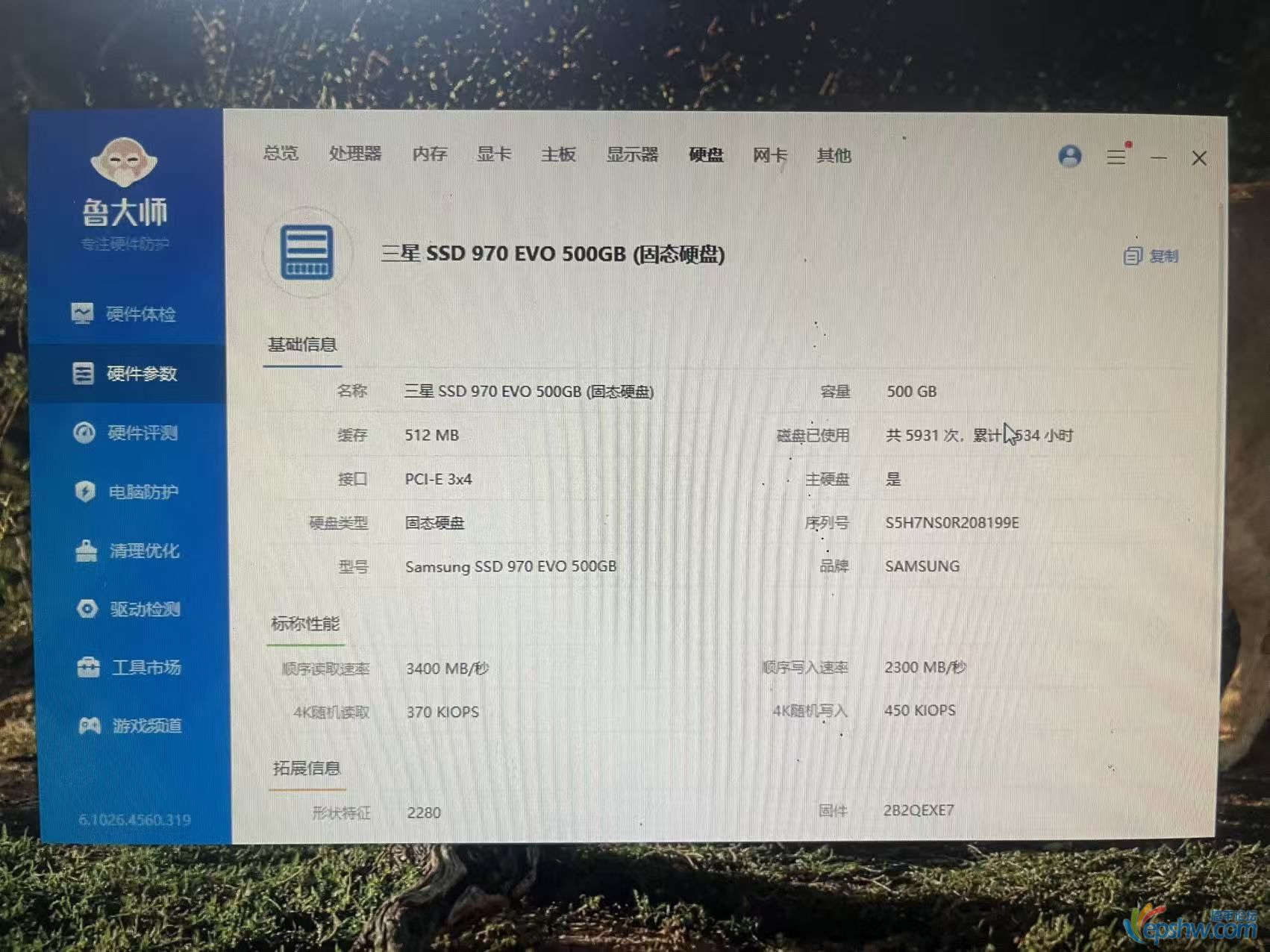The image size is (1270, 952).
Task: Select 硬件参数 in the sidebar
Action: point(127,373)
